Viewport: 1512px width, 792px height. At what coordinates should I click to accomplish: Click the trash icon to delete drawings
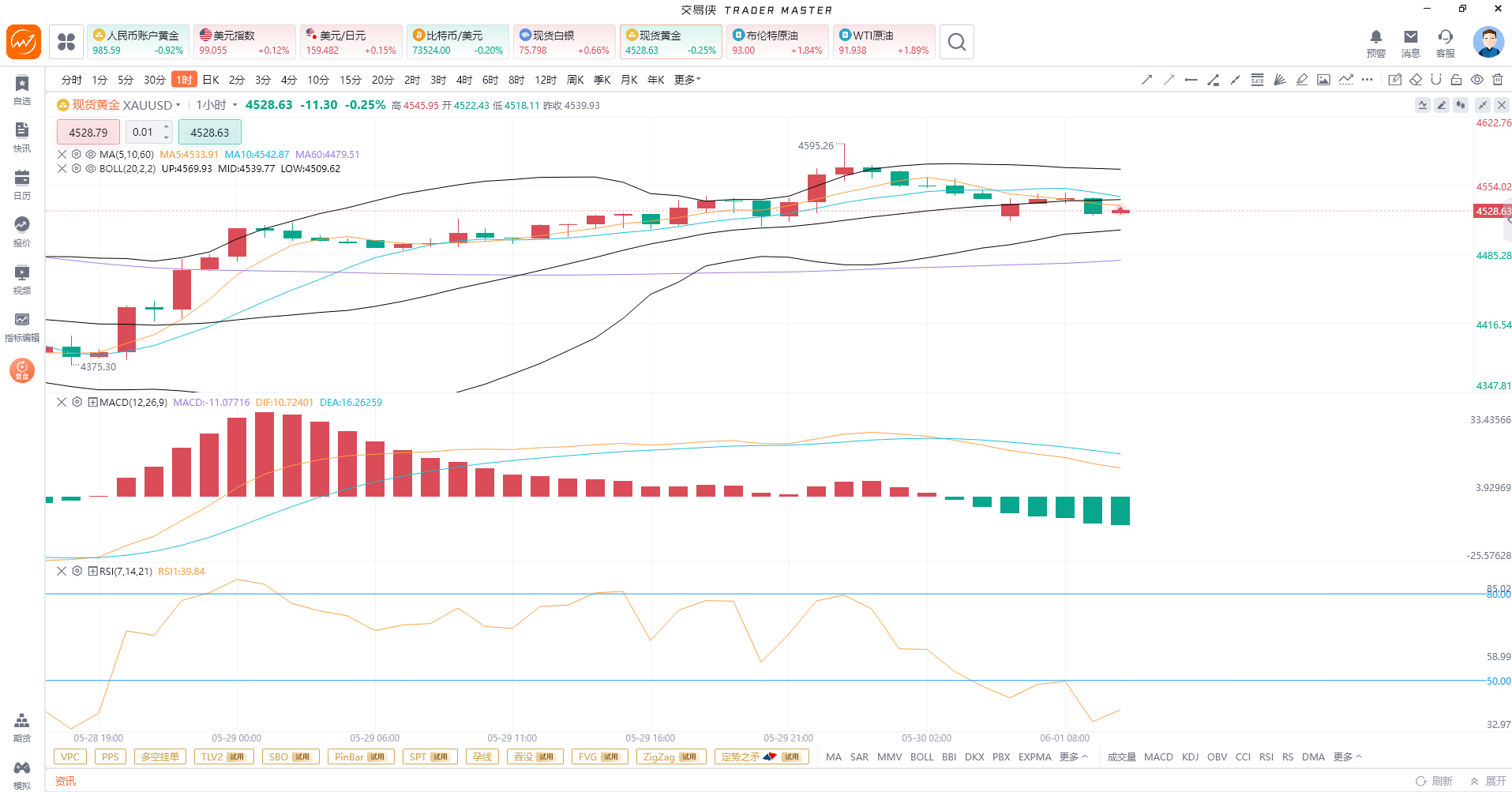point(1498,80)
